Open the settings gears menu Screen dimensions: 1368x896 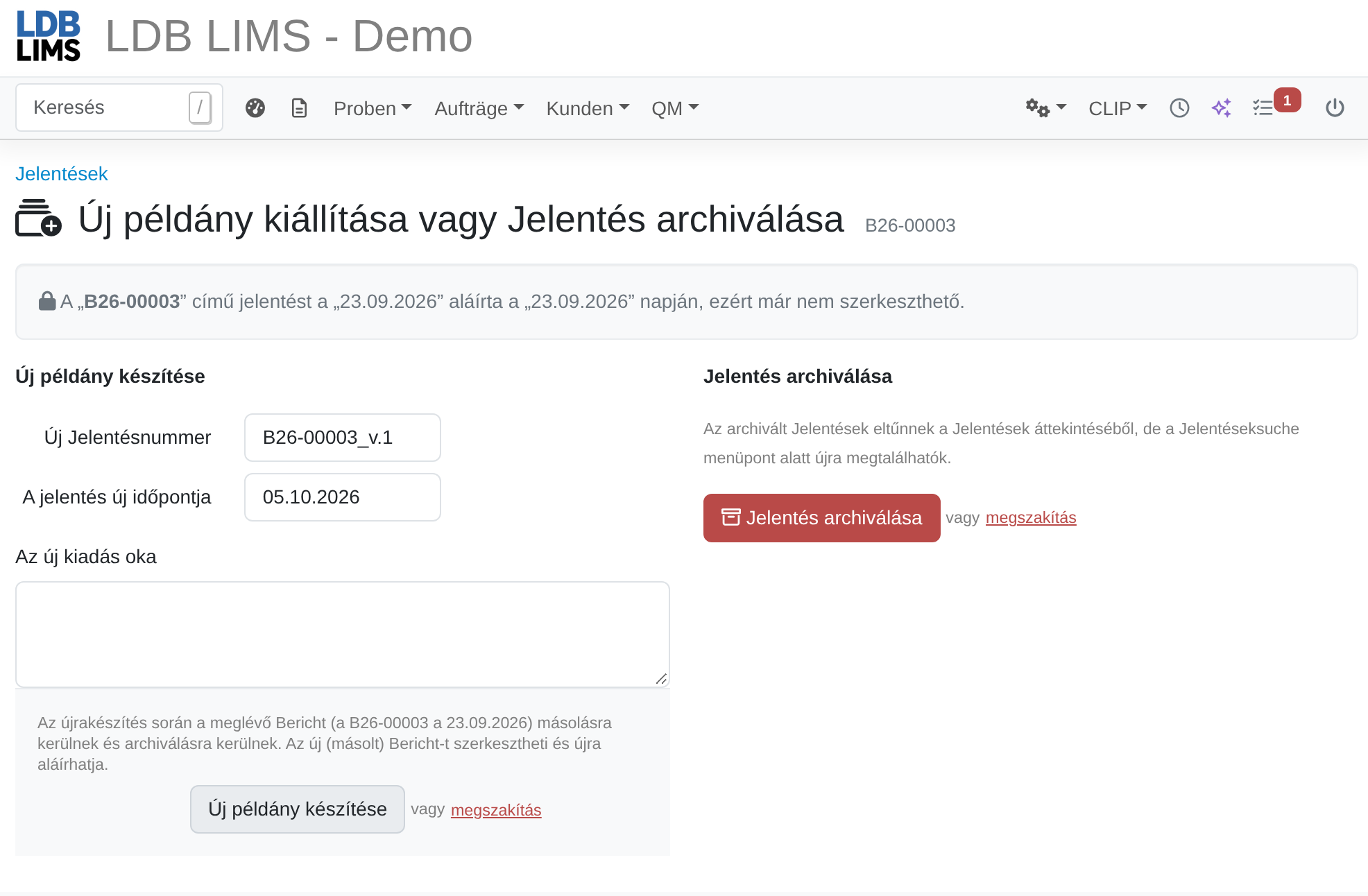point(1045,108)
